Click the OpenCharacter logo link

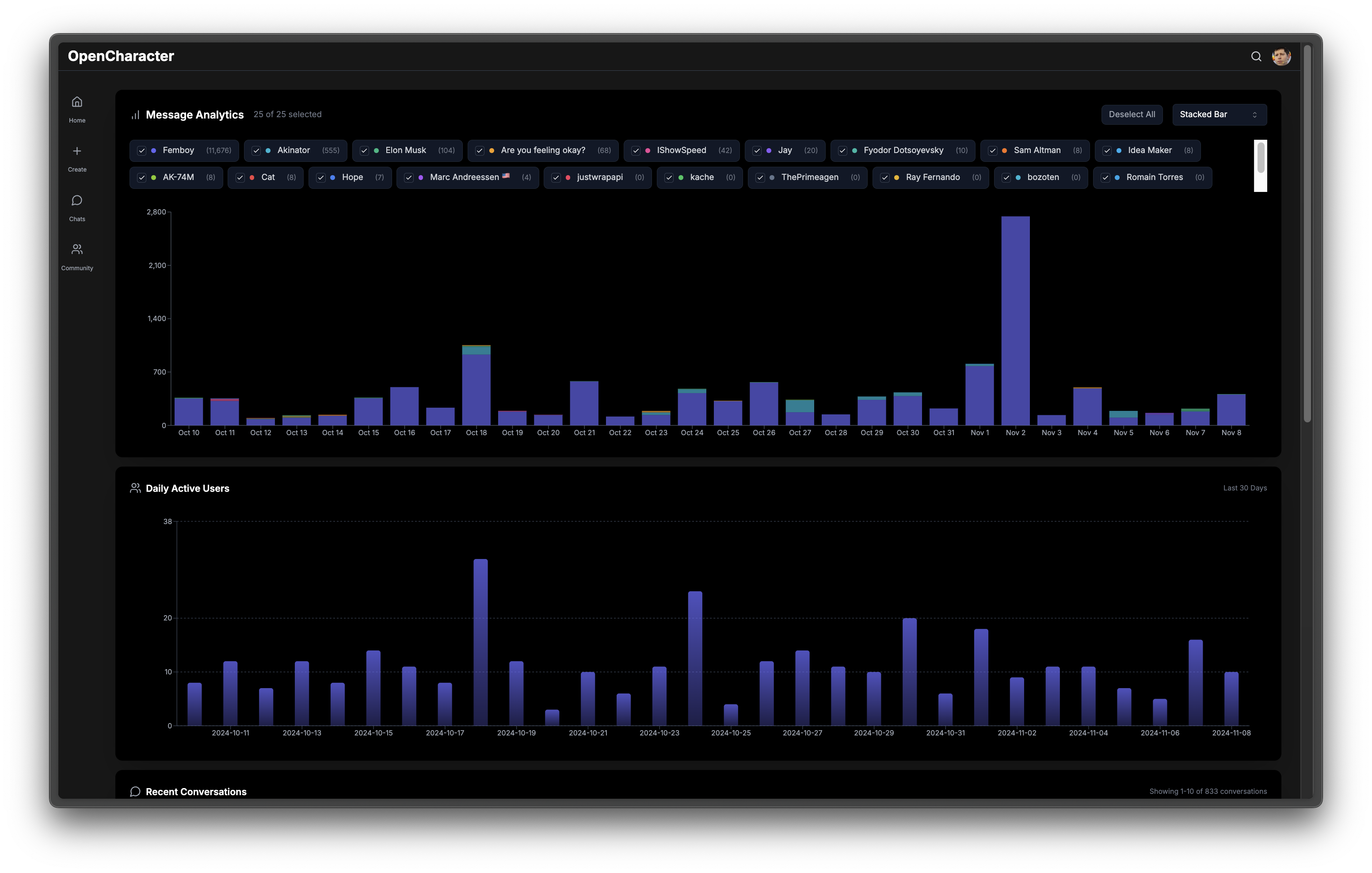[x=121, y=57]
